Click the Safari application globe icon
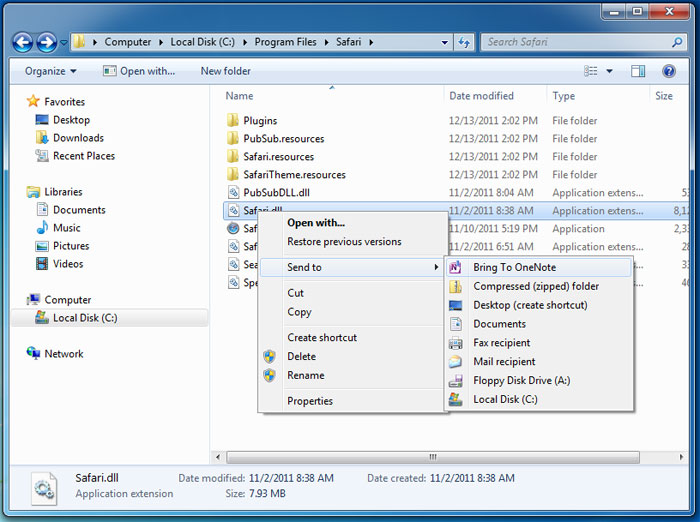Viewport: 700px width, 522px height. 233,229
